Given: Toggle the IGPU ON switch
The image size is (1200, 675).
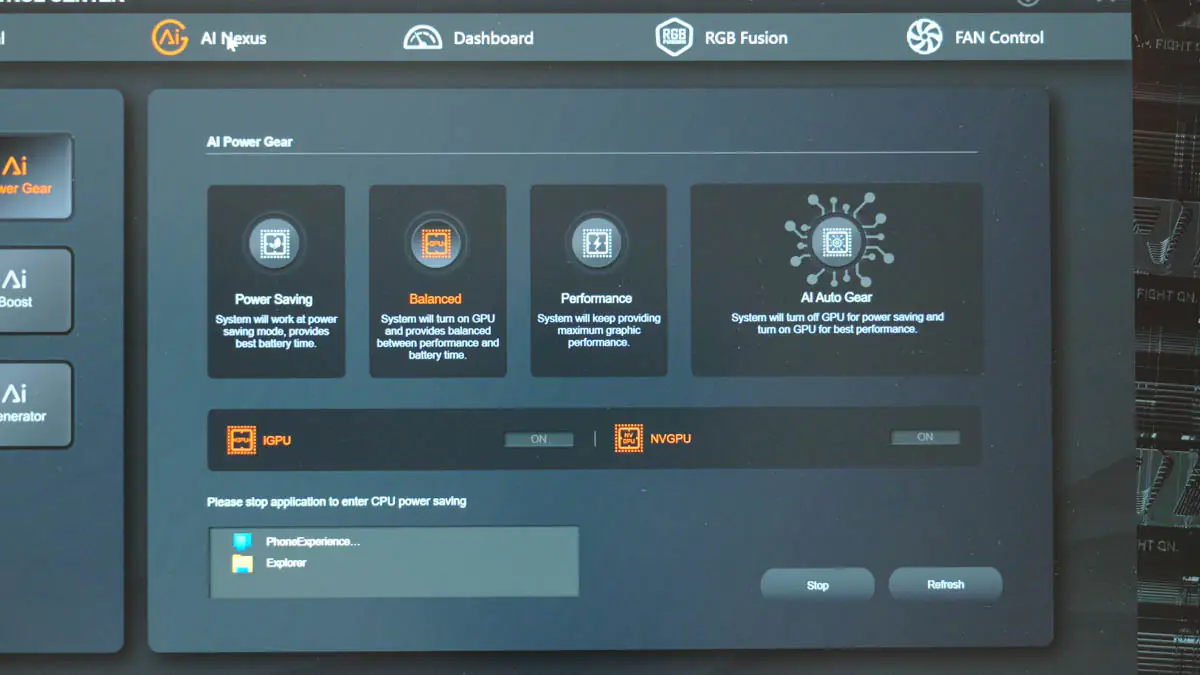Looking at the screenshot, I should point(539,439).
